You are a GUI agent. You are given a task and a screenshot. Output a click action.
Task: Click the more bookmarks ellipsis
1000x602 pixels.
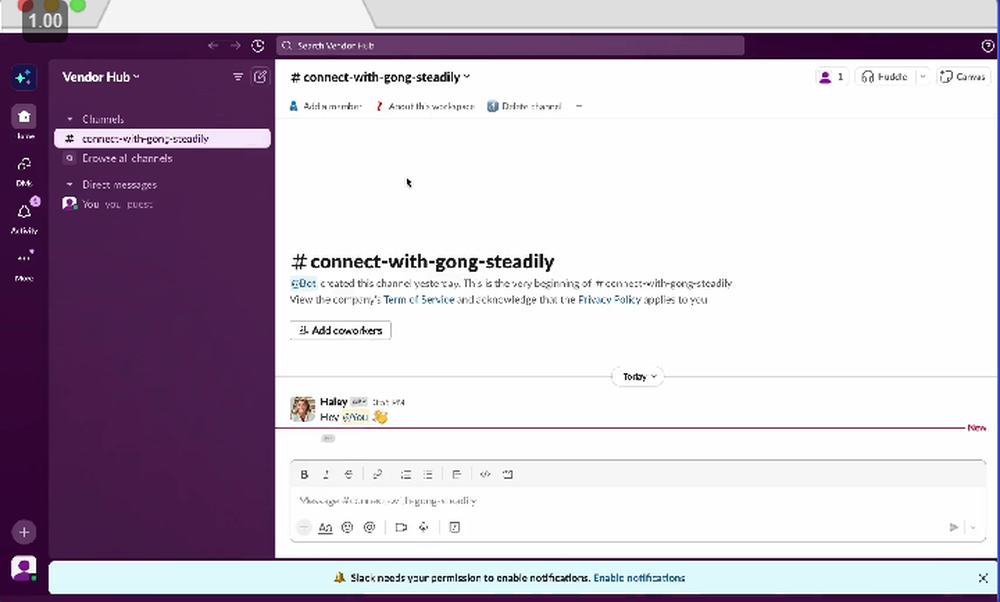tap(579, 106)
